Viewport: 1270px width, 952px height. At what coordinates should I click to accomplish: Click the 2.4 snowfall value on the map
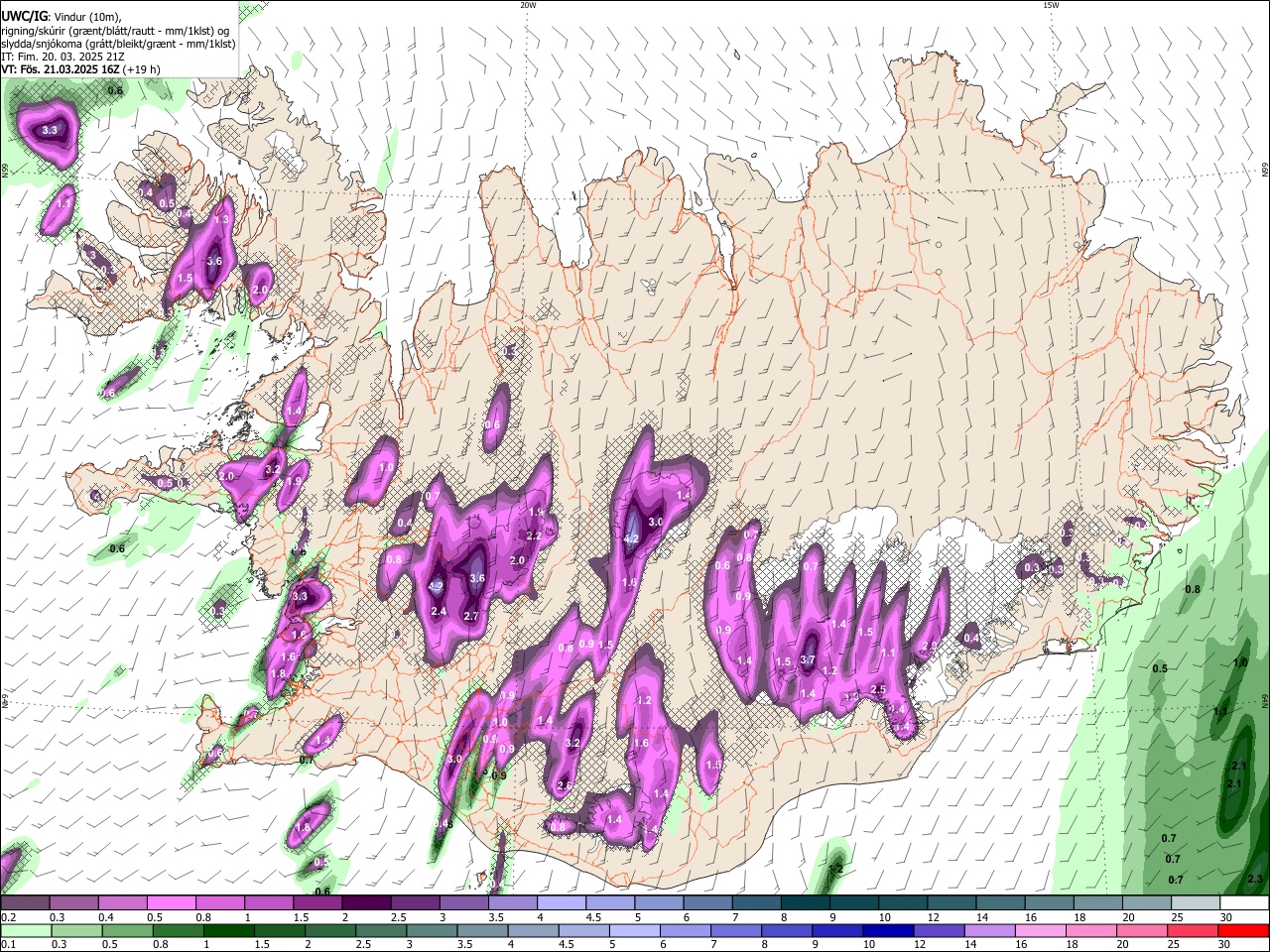439,611
